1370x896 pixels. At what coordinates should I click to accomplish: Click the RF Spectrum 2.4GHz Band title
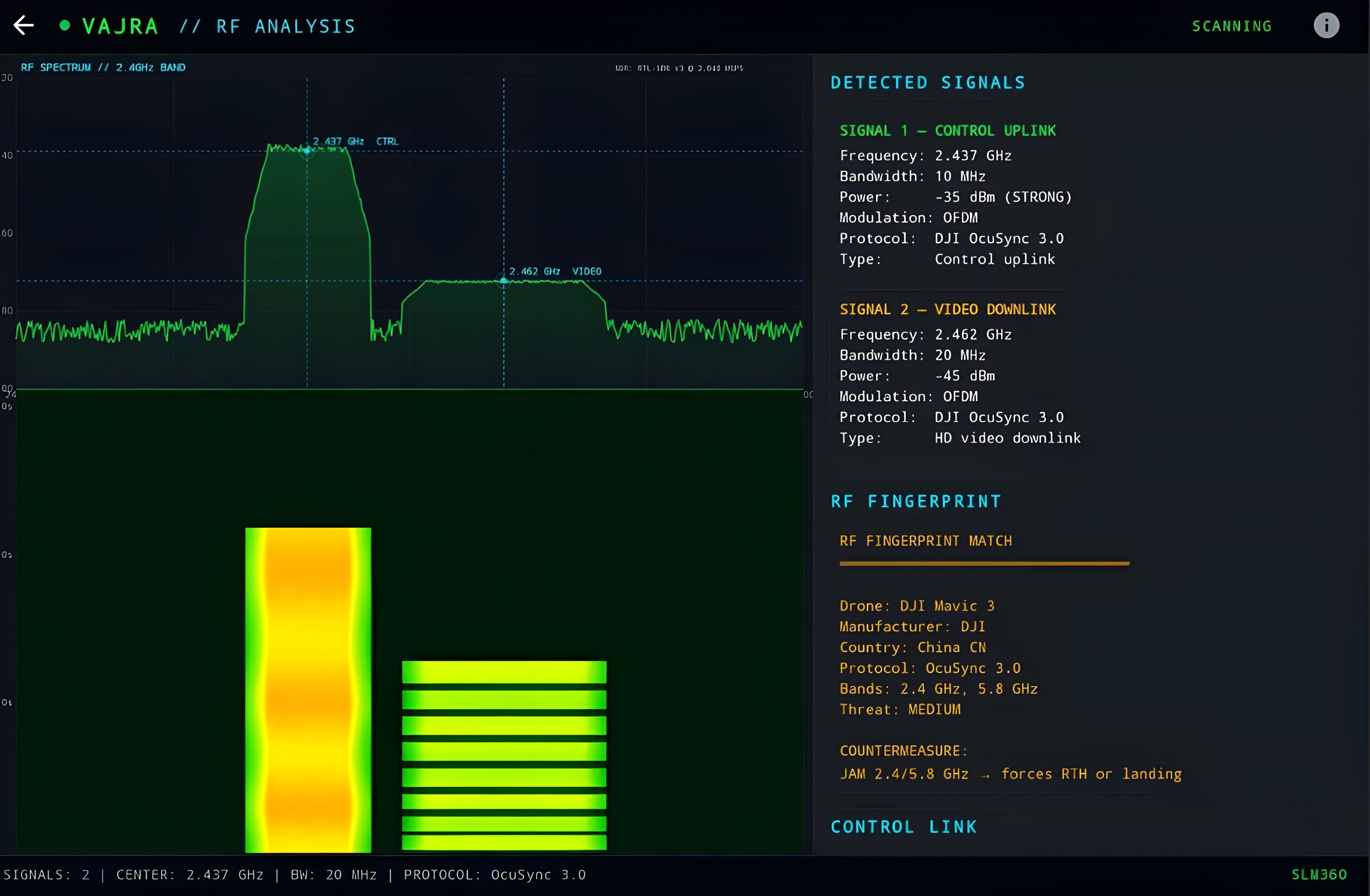[x=103, y=67]
